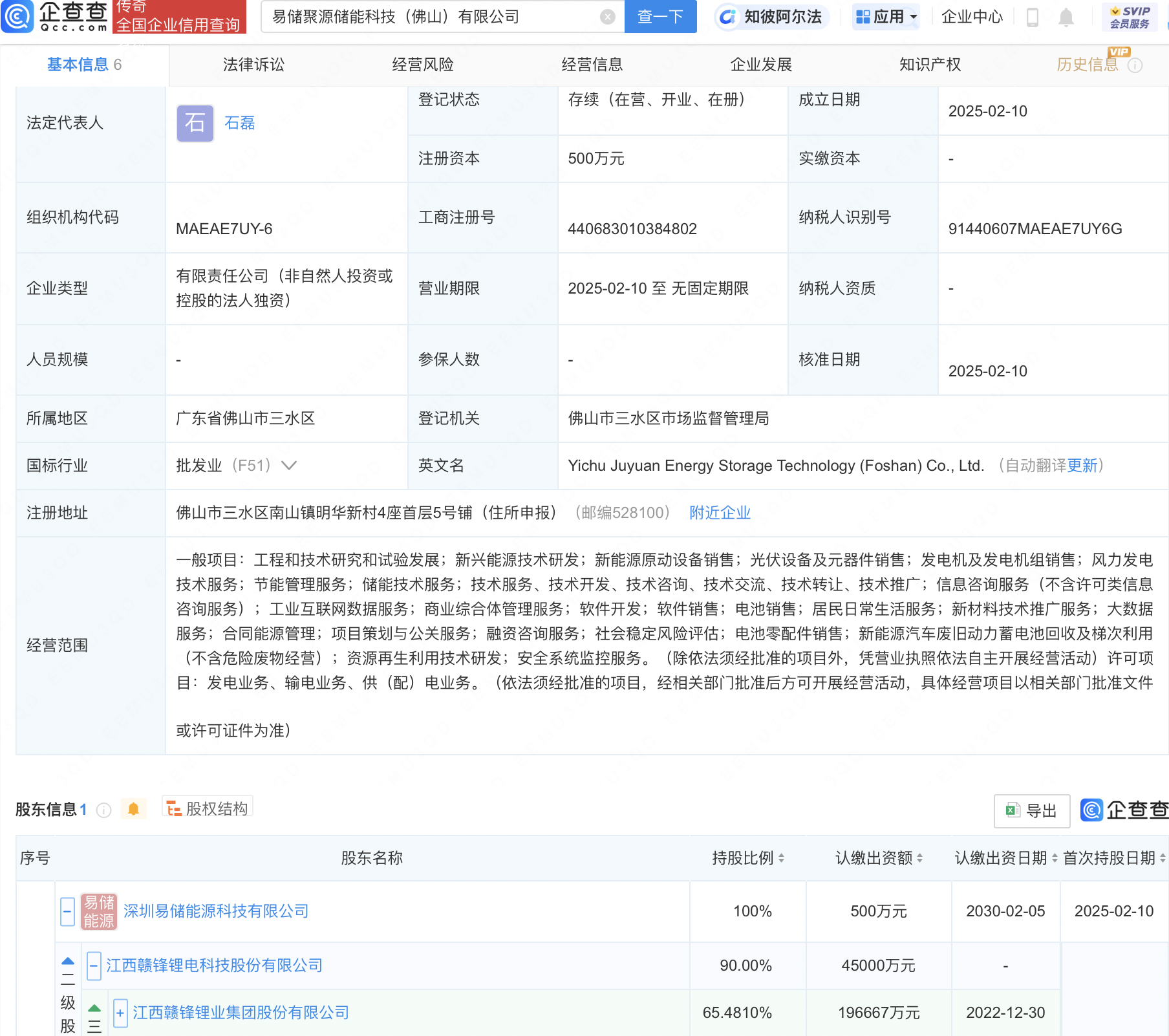
Task: Switch to the 法律诉讼 tab
Action: (253, 64)
